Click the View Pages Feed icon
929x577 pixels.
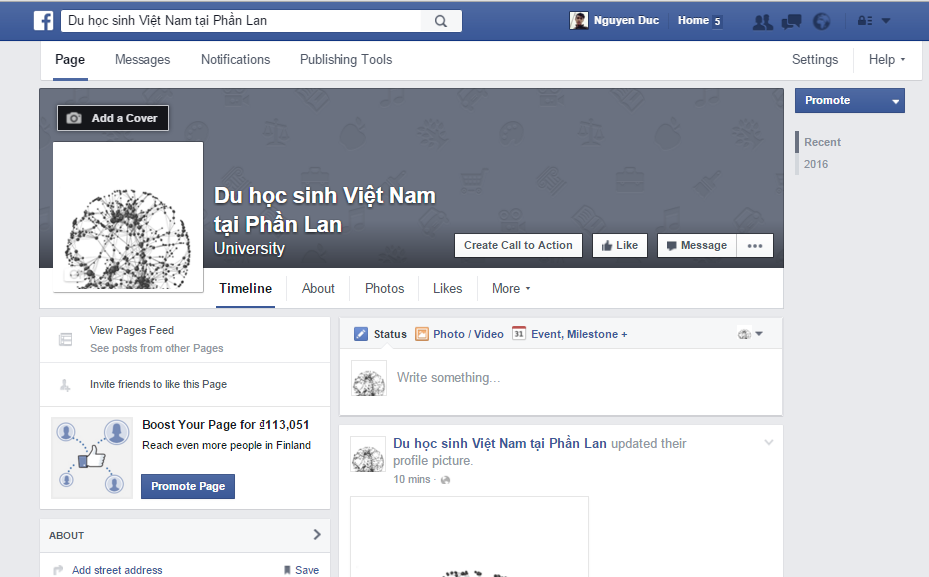65,339
